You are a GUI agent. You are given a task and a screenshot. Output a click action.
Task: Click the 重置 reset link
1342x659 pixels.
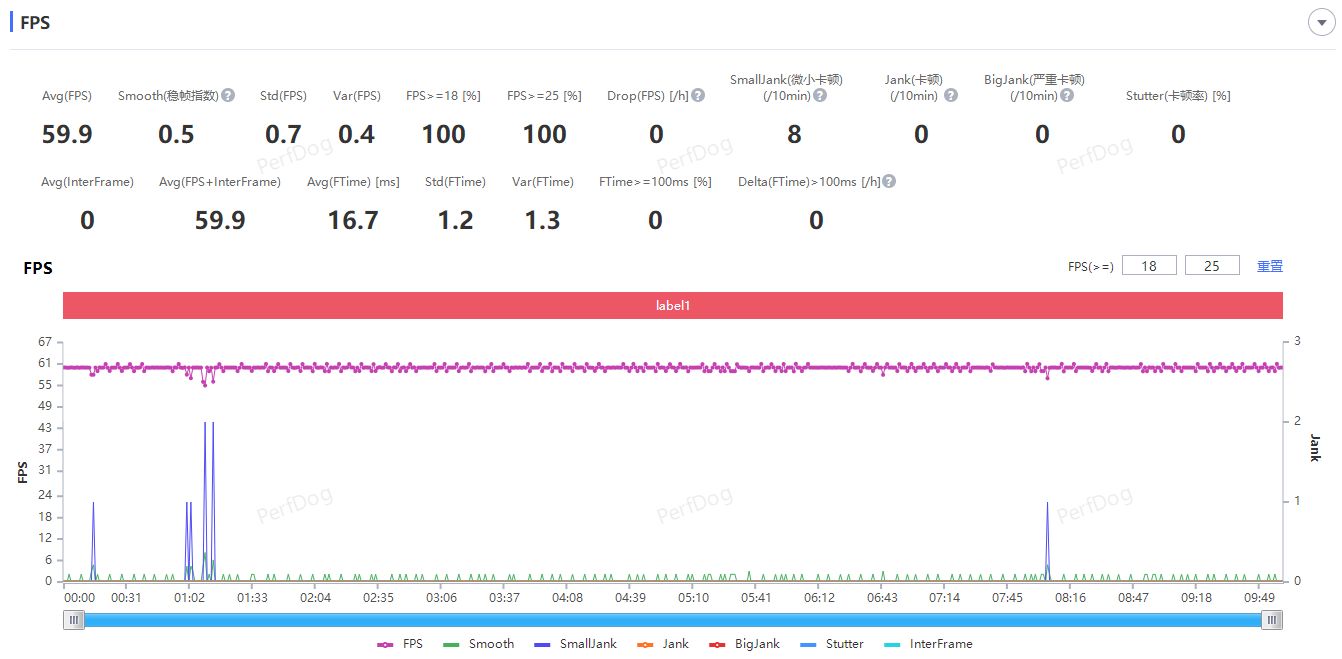coord(1270,266)
